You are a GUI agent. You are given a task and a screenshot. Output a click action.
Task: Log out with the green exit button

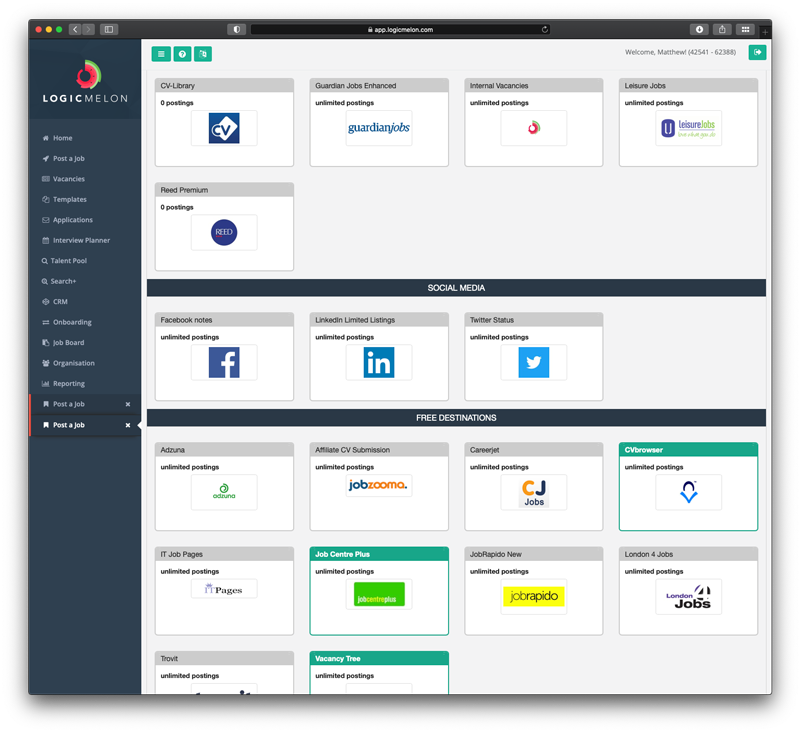757,52
